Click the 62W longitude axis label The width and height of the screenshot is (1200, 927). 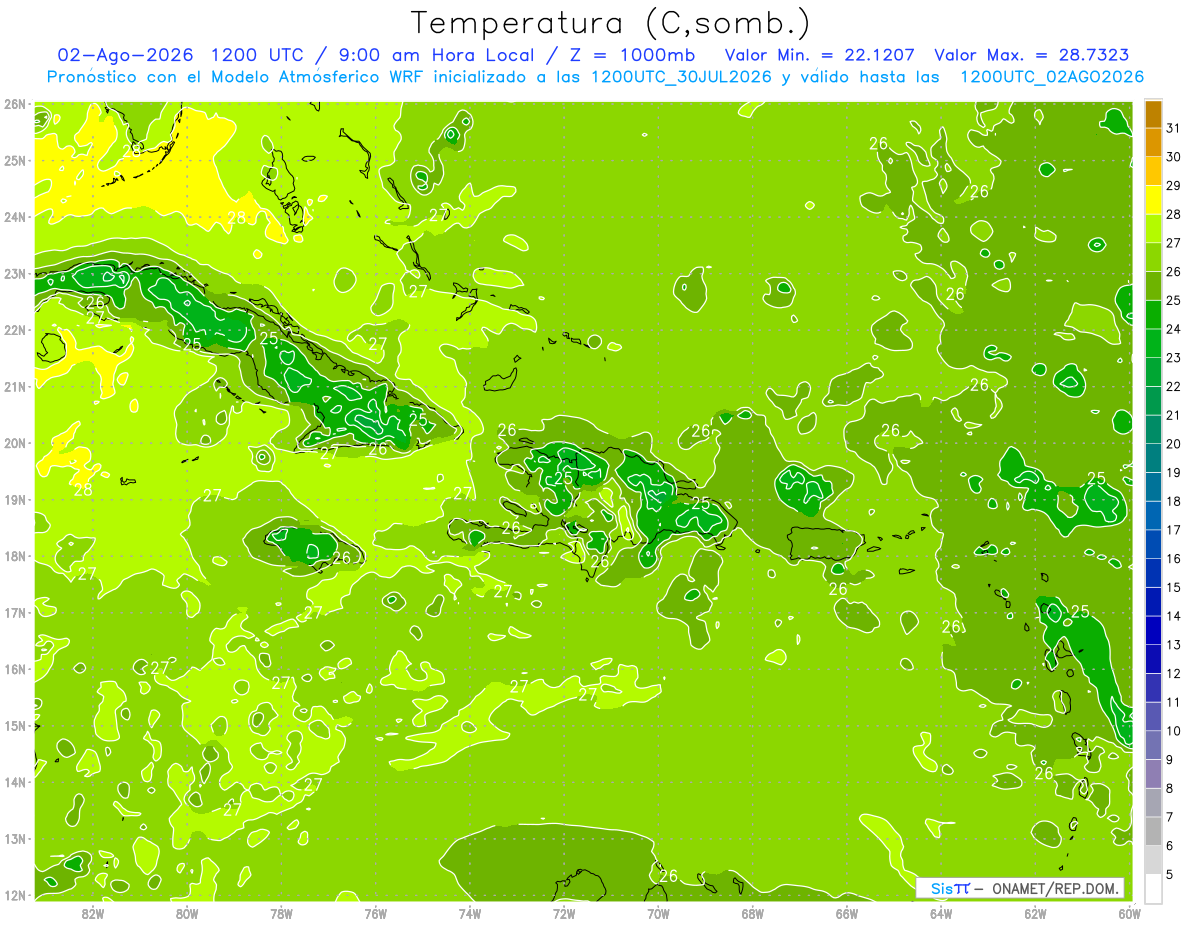coord(1035,913)
